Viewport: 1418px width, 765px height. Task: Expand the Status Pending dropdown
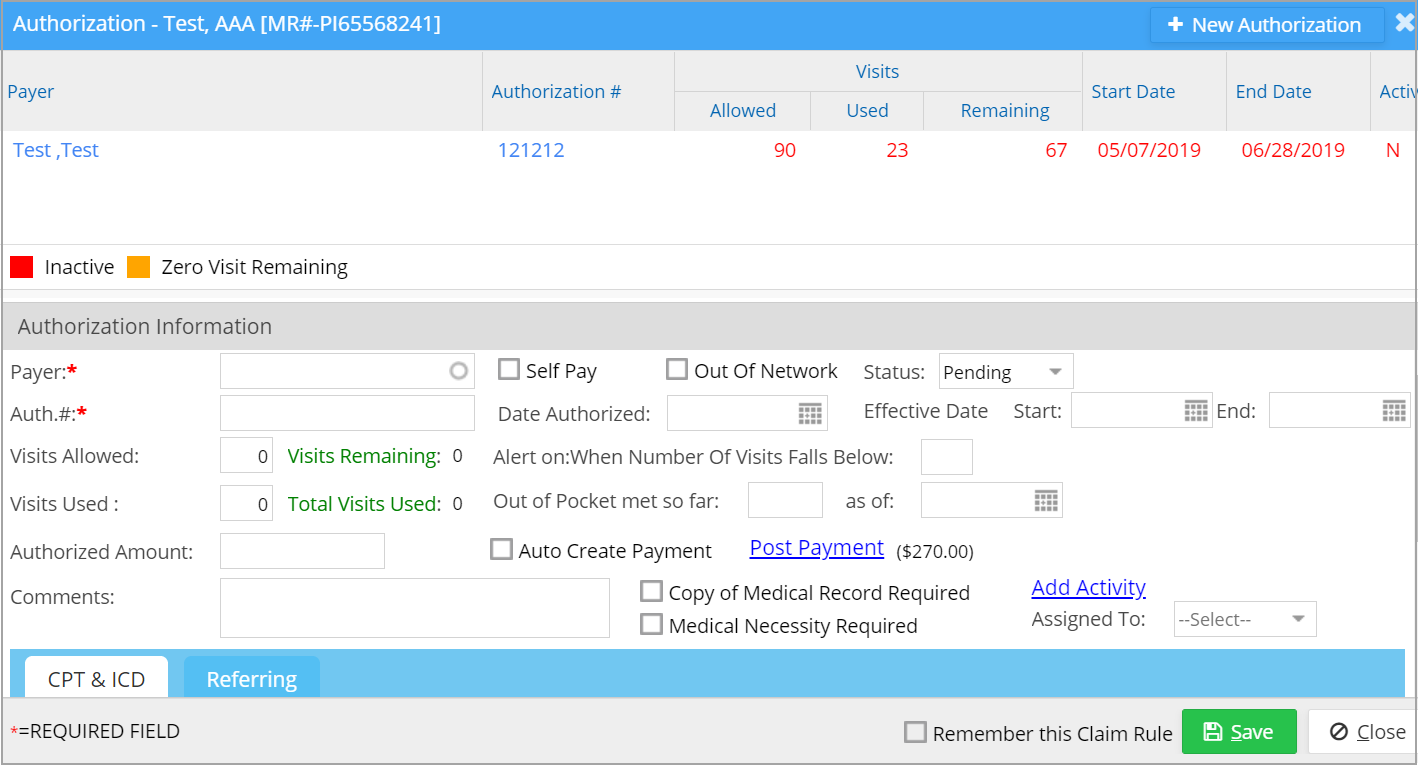(1006, 372)
